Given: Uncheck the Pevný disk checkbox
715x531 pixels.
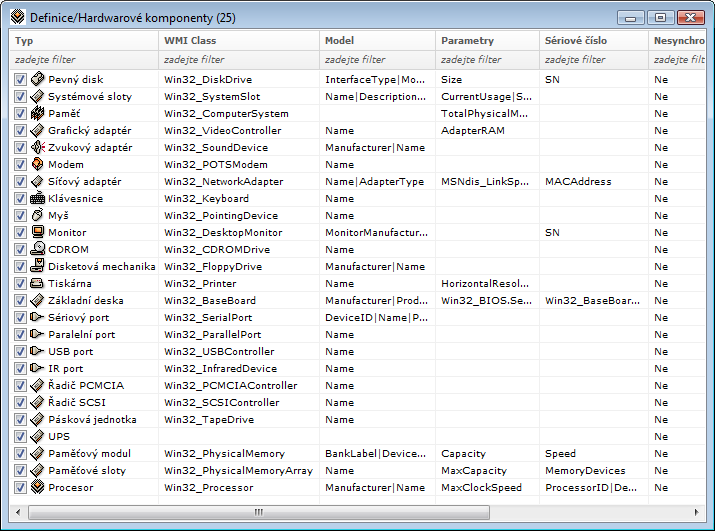Looking at the screenshot, I should pyautogui.click(x=20, y=79).
